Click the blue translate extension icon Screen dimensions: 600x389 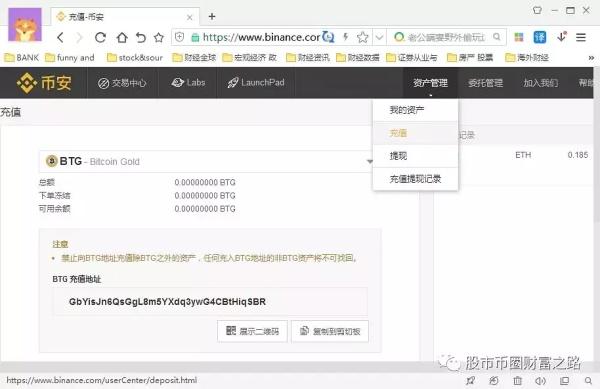(540, 37)
